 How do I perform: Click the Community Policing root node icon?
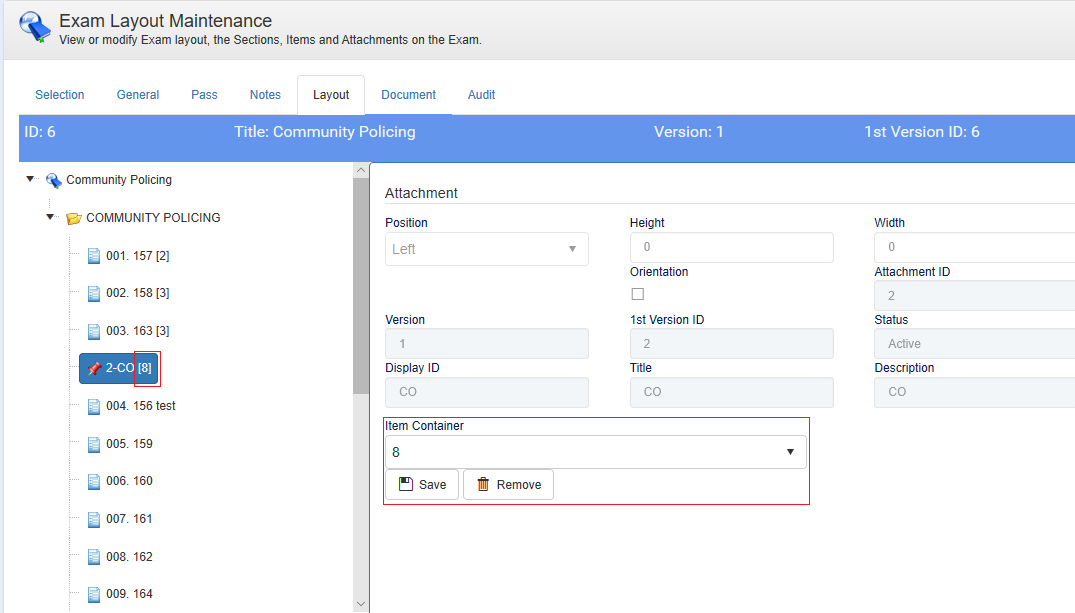pyautogui.click(x=54, y=180)
